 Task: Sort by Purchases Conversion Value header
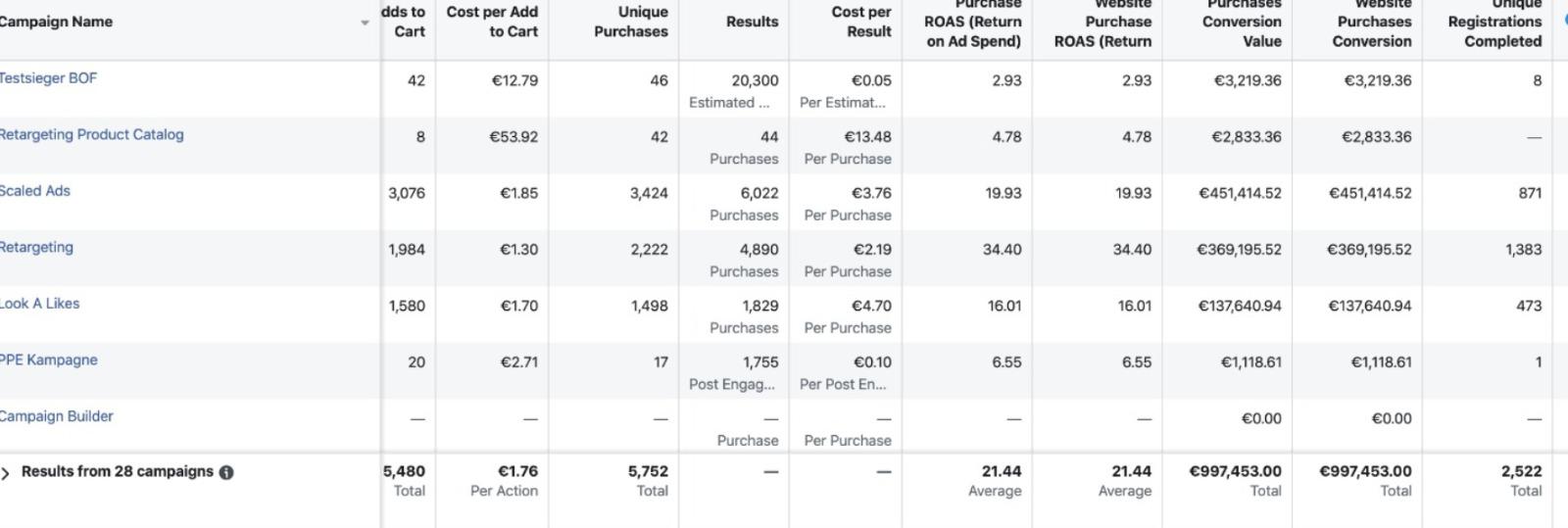(x=1242, y=22)
